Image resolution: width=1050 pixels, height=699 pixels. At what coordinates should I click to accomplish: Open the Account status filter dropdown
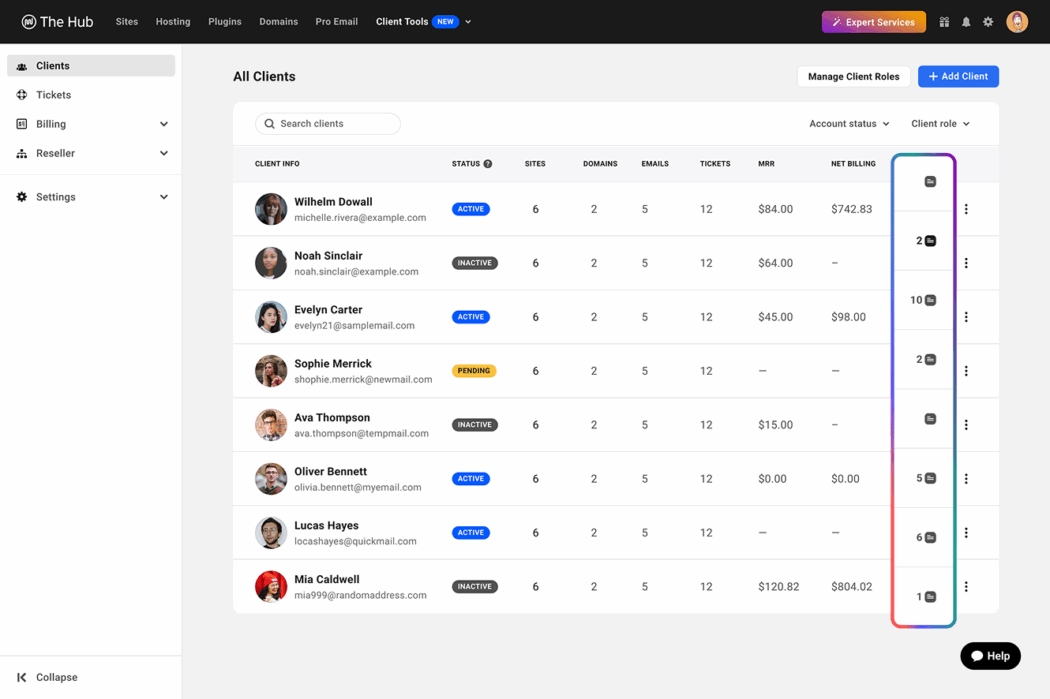(x=848, y=123)
